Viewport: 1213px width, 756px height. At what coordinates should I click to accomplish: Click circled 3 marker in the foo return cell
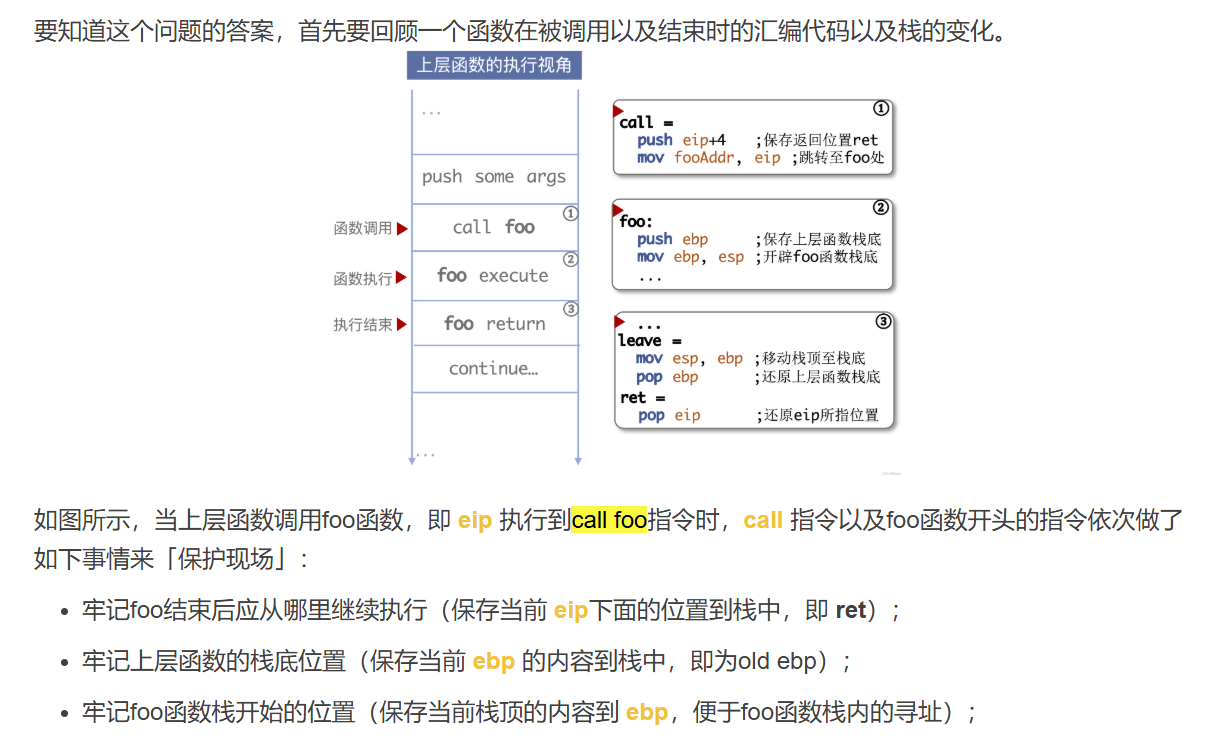570,309
